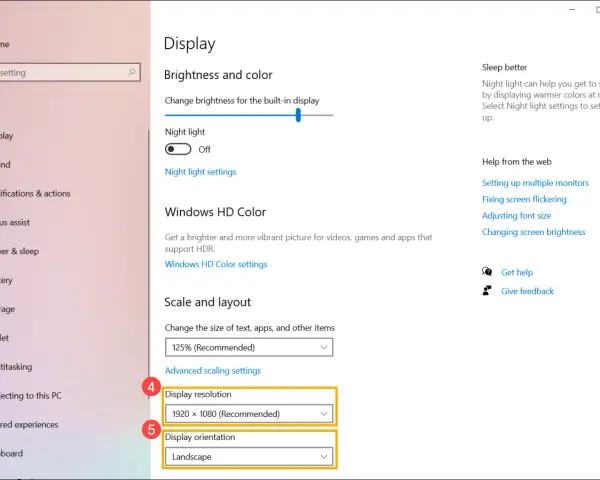The width and height of the screenshot is (600, 480).
Task: Open the Display resolution dropdown
Action: (x=249, y=414)
